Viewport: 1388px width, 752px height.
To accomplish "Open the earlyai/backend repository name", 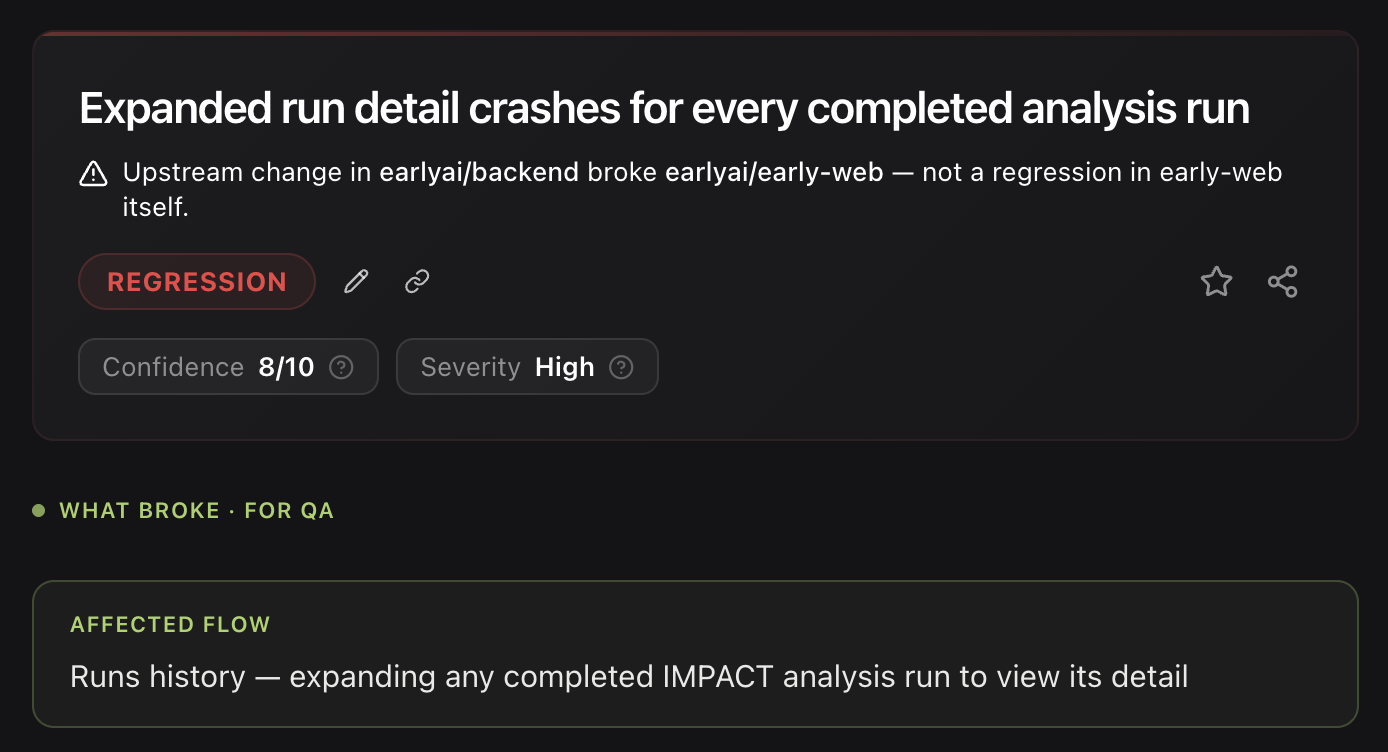I will [x=479, y=172].
